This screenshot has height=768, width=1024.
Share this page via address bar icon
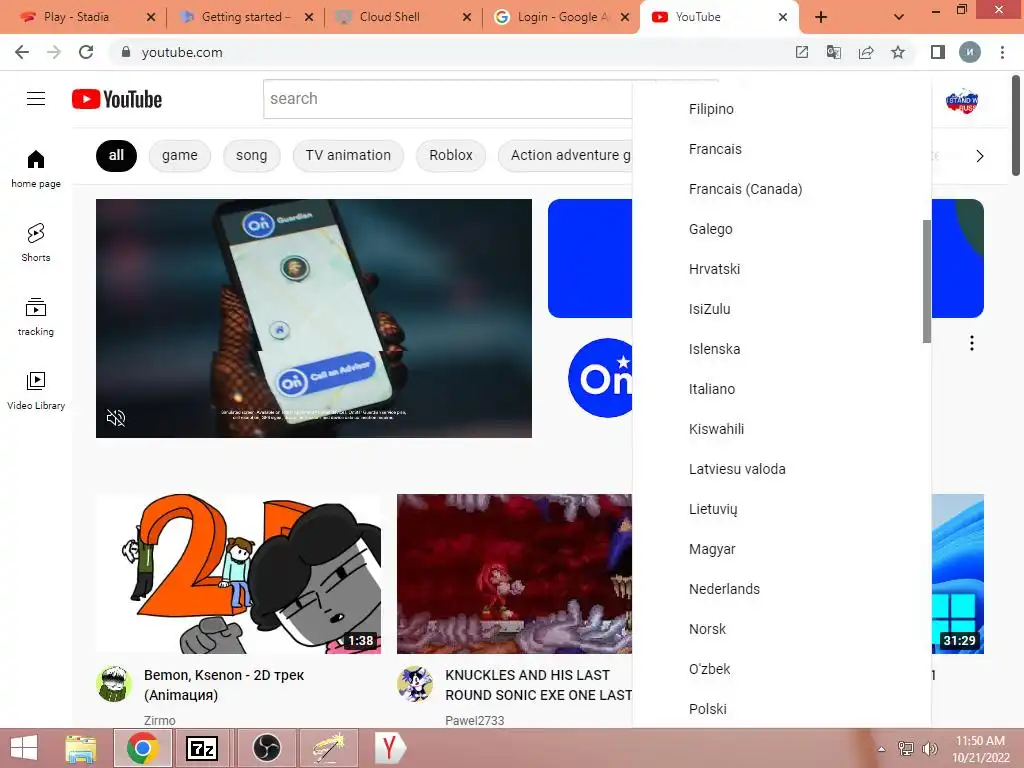866,52
